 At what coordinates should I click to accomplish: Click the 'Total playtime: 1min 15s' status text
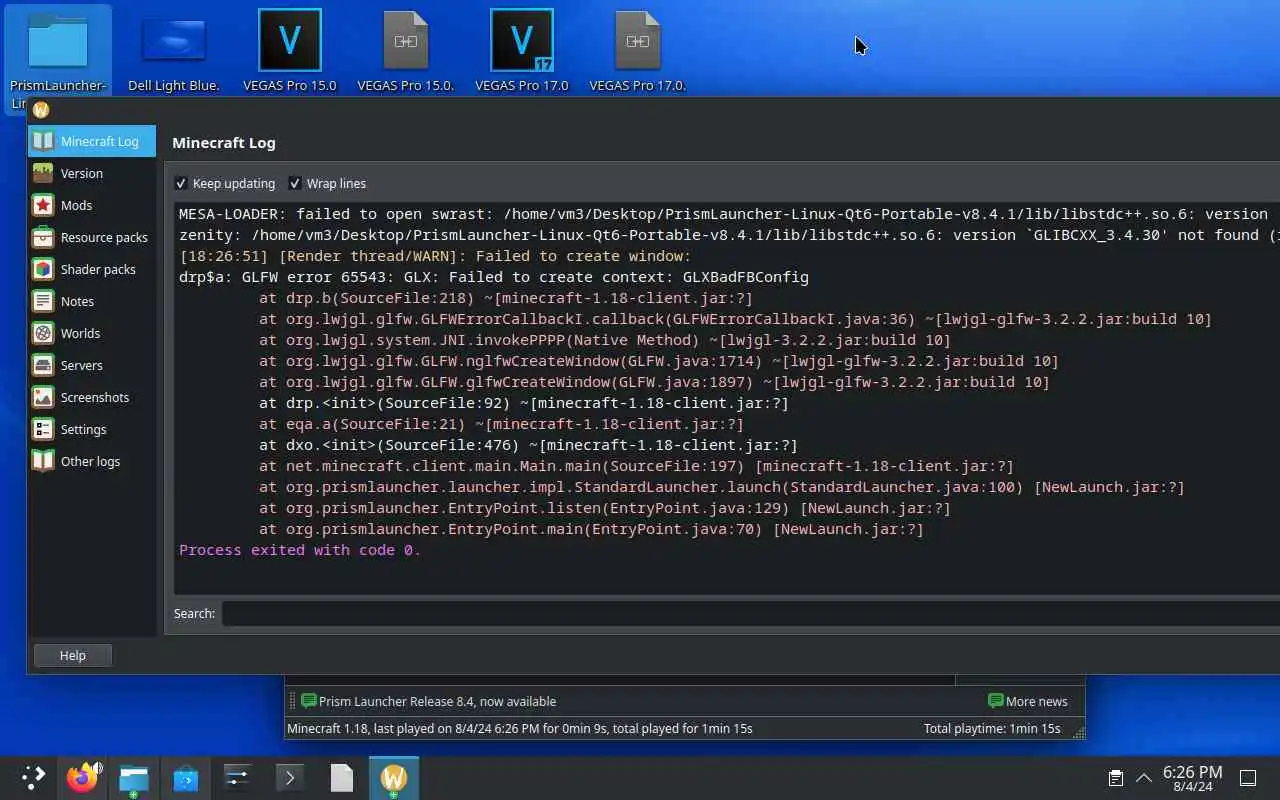(x=992, y=728)
